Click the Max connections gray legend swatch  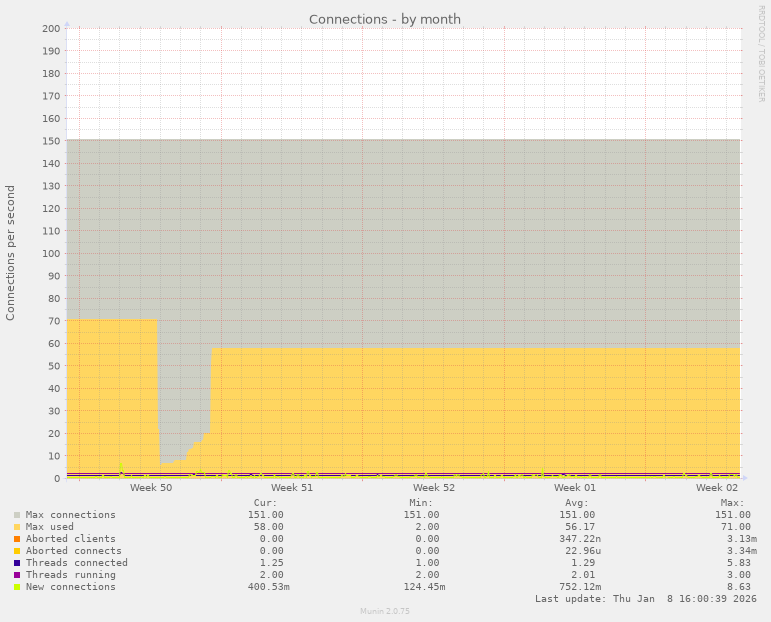click(17, 515)
